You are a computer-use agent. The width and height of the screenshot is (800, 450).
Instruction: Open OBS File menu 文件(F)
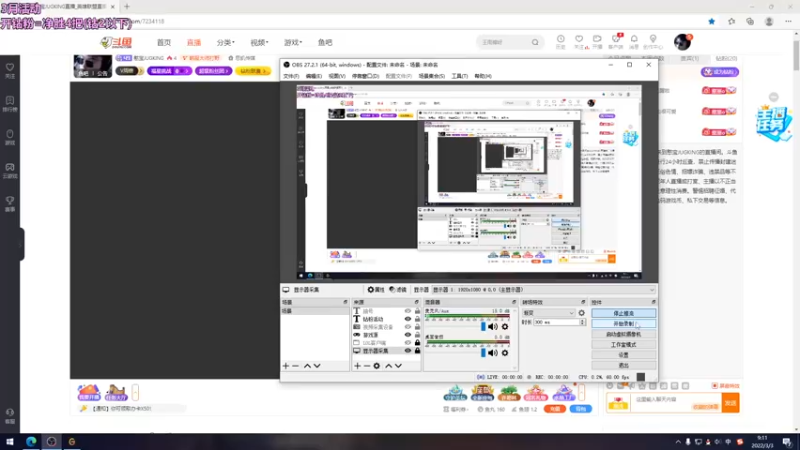[291, 76]
